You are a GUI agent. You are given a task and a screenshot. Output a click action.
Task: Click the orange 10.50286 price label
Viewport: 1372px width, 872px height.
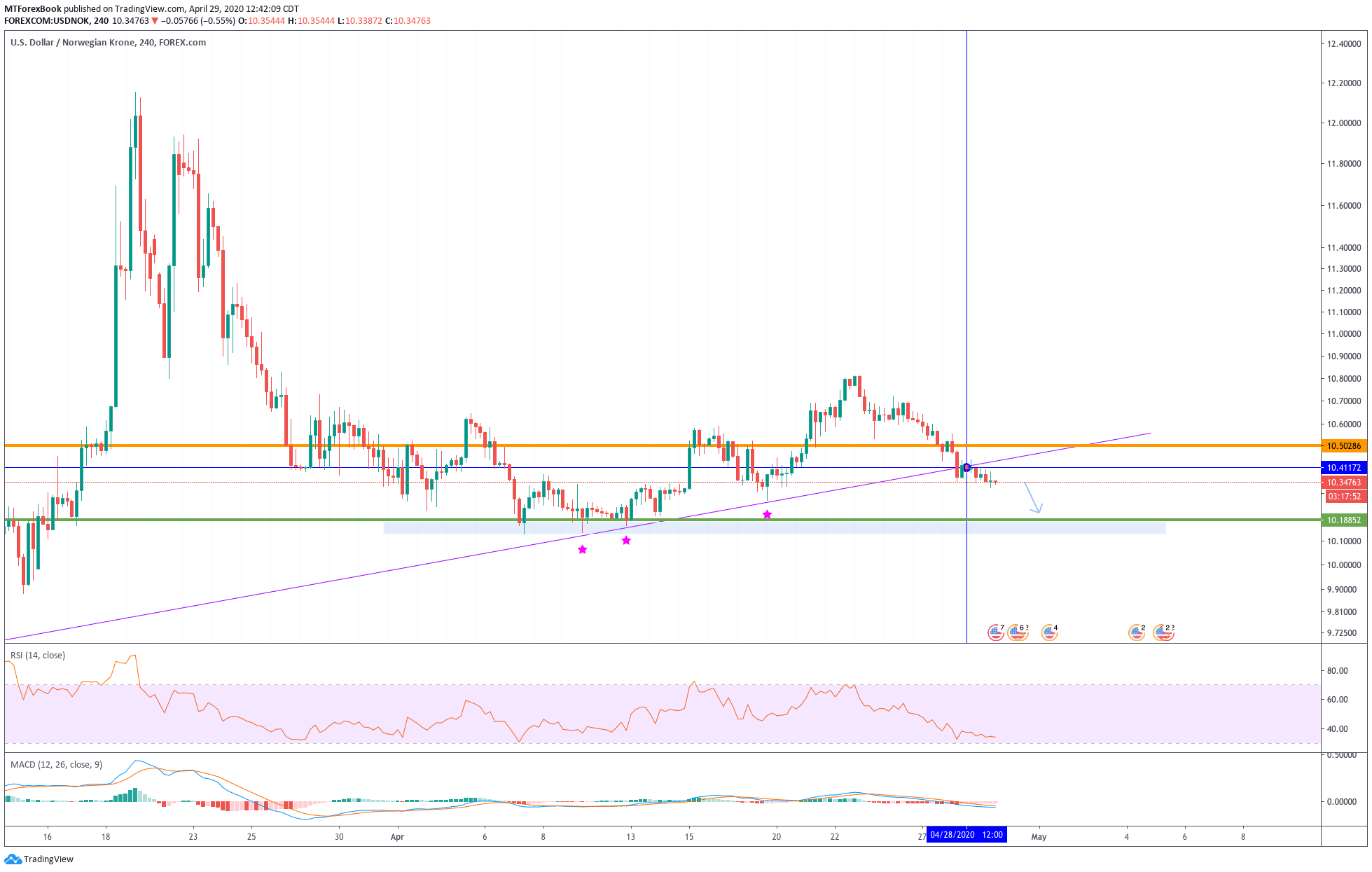coord(1343,446)
